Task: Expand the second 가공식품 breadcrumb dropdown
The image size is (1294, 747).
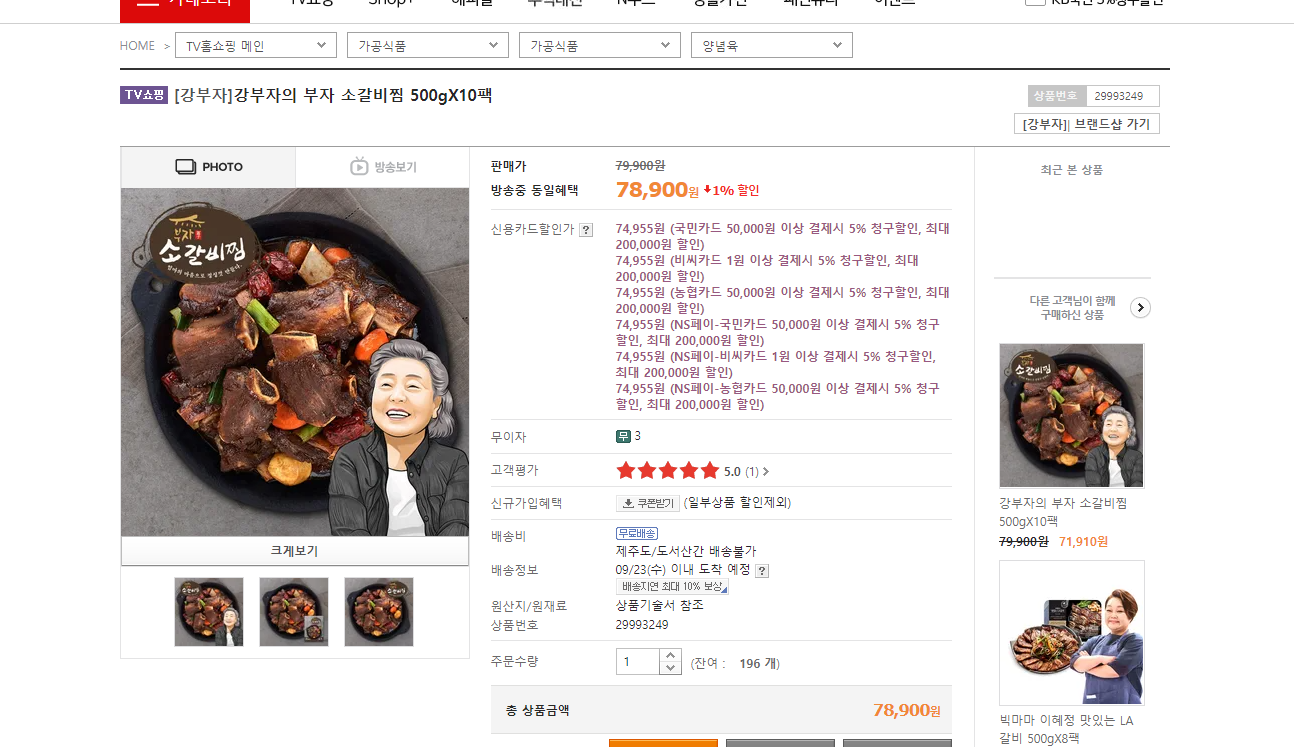Action: (600, 46)
